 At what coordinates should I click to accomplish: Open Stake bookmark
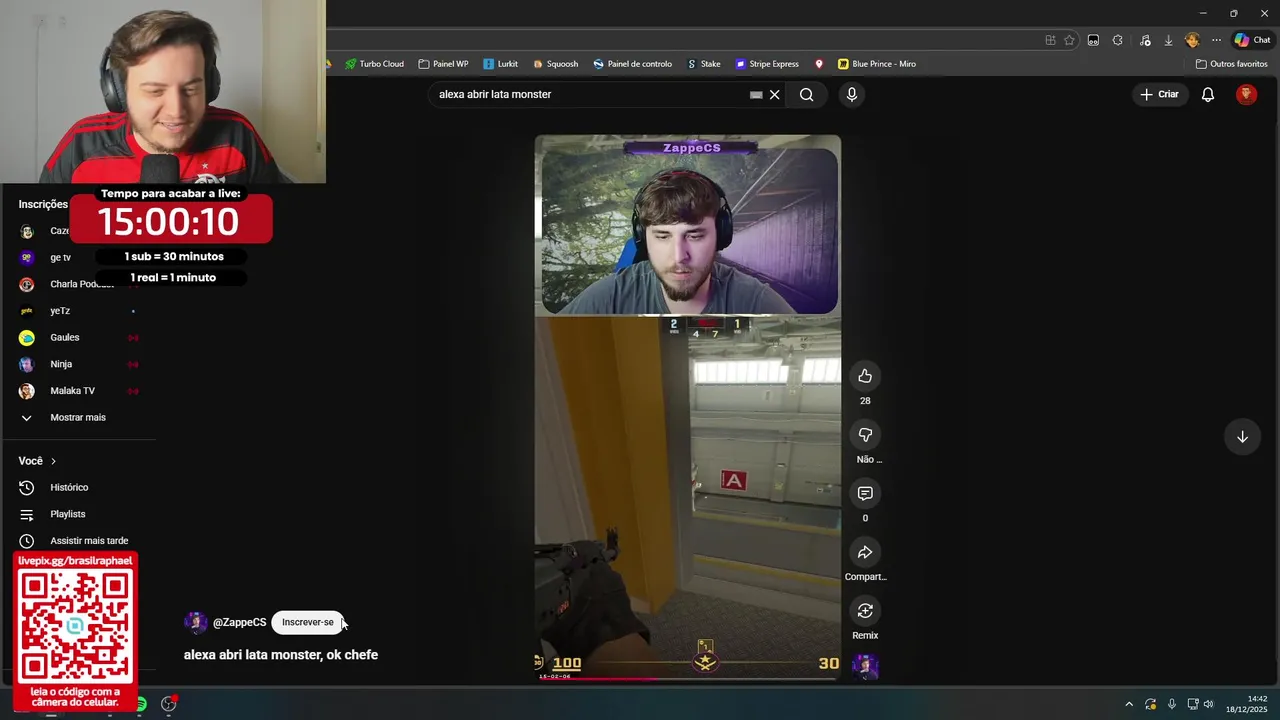point(704,64)
